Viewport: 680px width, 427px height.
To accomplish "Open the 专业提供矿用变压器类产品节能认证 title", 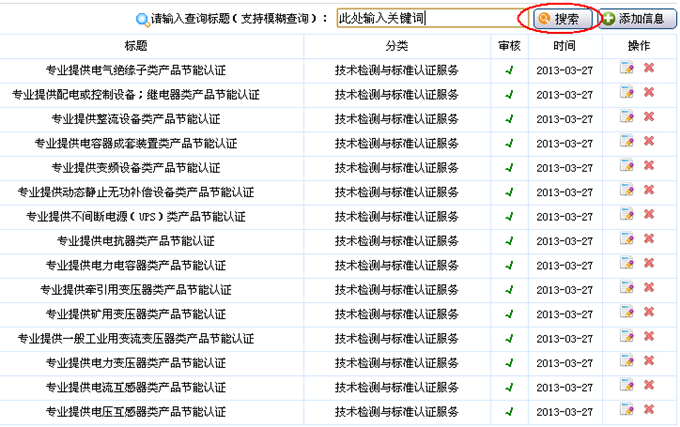I will tap(136, 313).
